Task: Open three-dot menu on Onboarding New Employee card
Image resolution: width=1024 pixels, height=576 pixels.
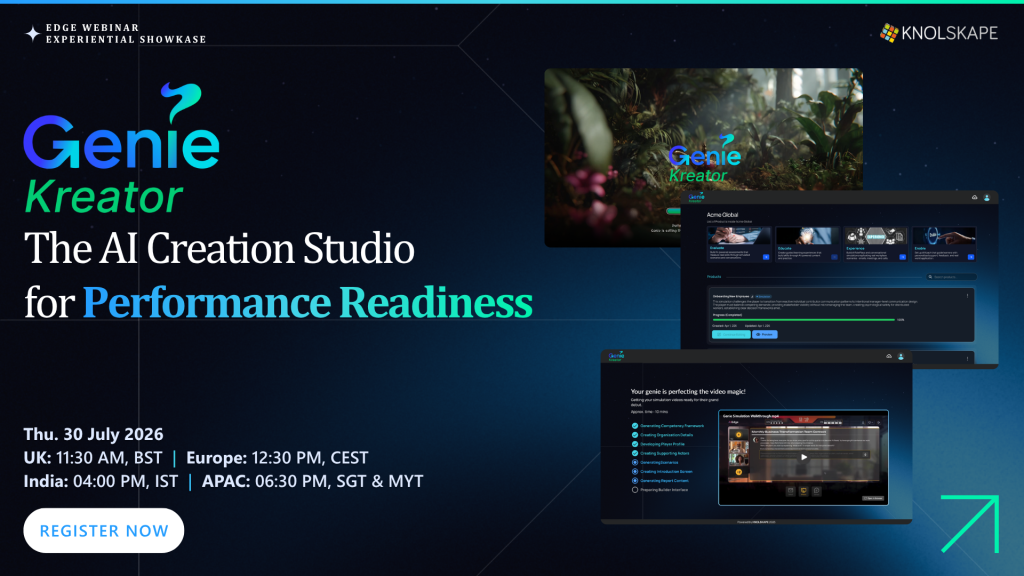Action: tap(967, 296)
